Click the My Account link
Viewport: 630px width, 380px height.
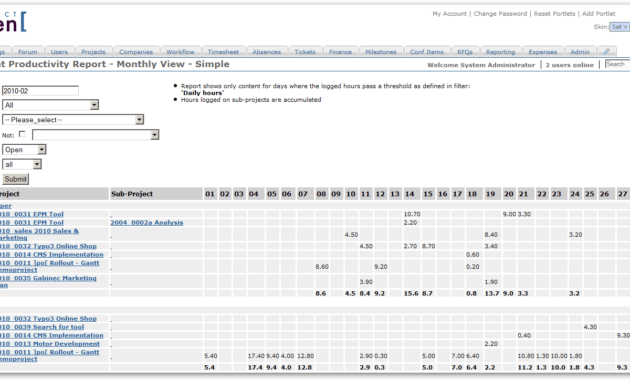pyautogui.click(x=450, y=14)
